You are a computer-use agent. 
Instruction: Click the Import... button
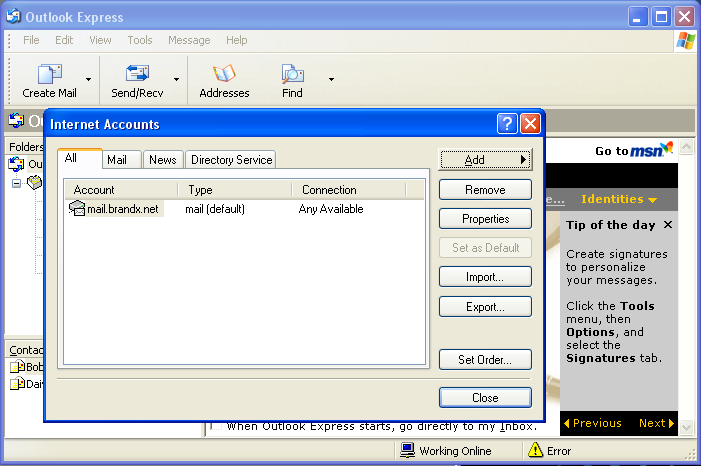(486, 277)
